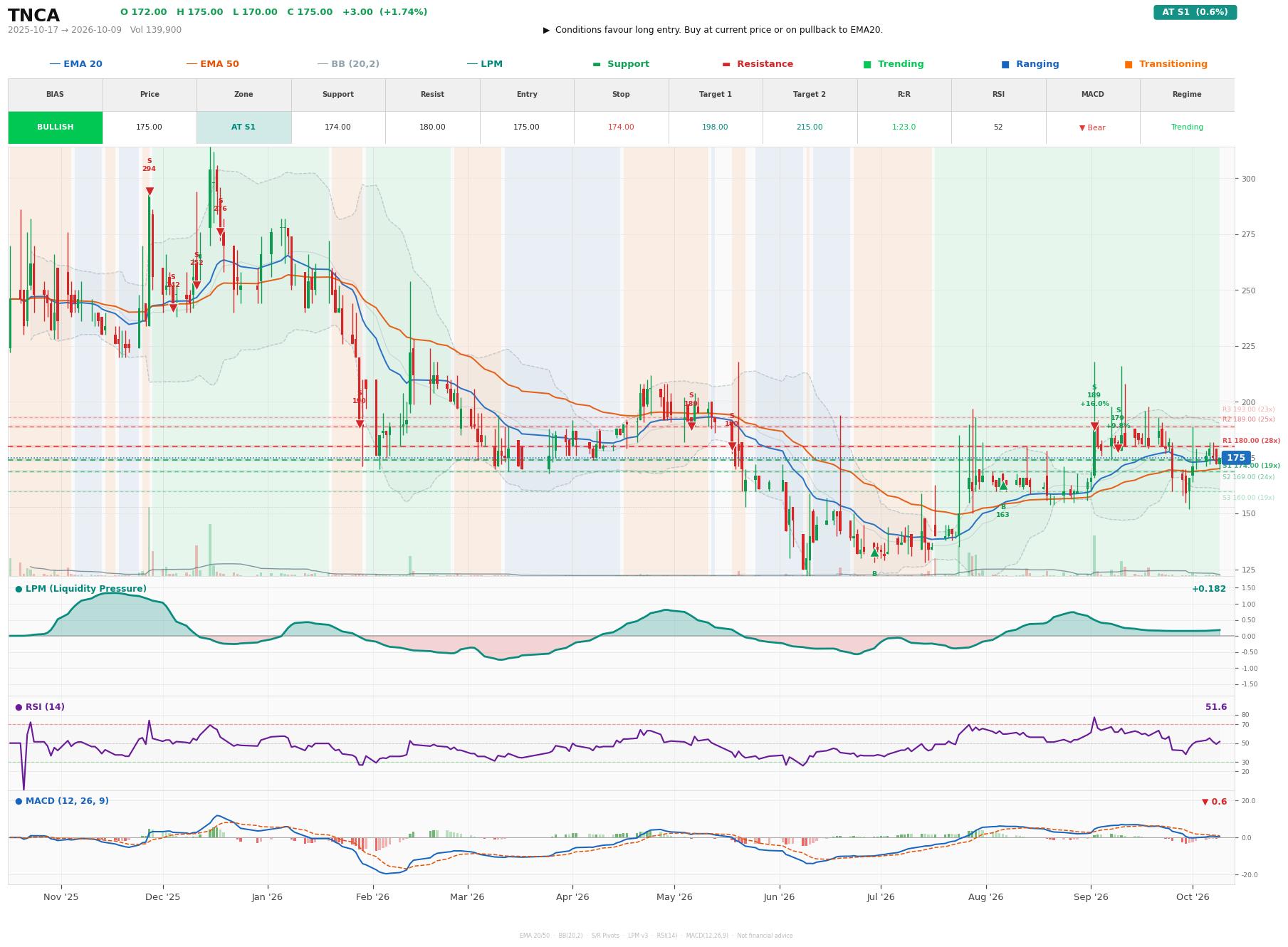Click the Bear MACD cell in the table

pyautogui.click(x=1092, y=127)
